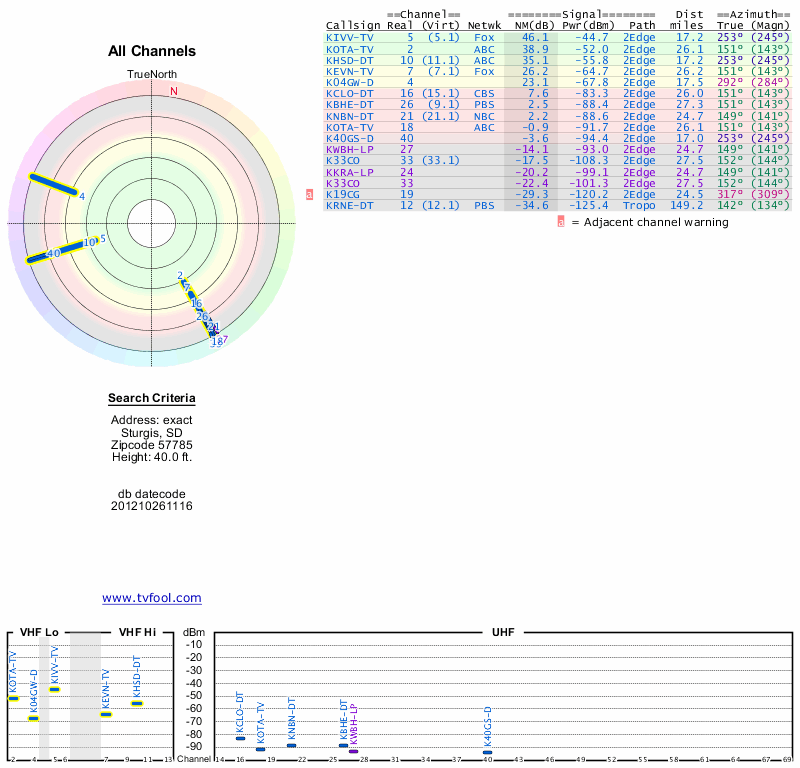Select the KHSD-DT callsign in the table
The height and width of the screenshot is (768, 800).
click(350, 60)
